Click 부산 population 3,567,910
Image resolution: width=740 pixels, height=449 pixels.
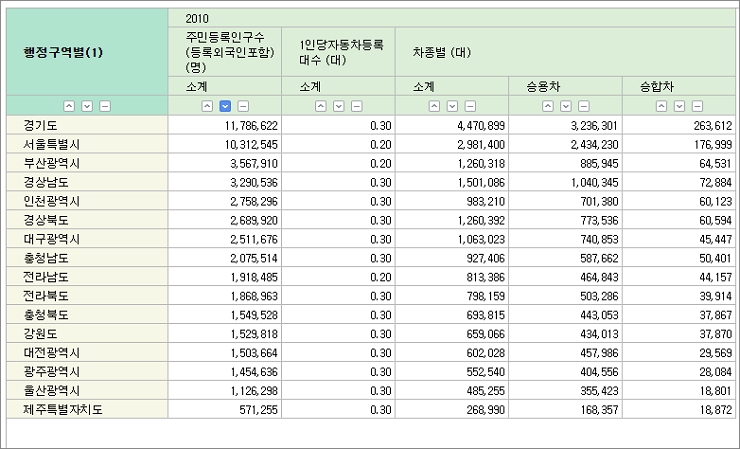[254, 163]
